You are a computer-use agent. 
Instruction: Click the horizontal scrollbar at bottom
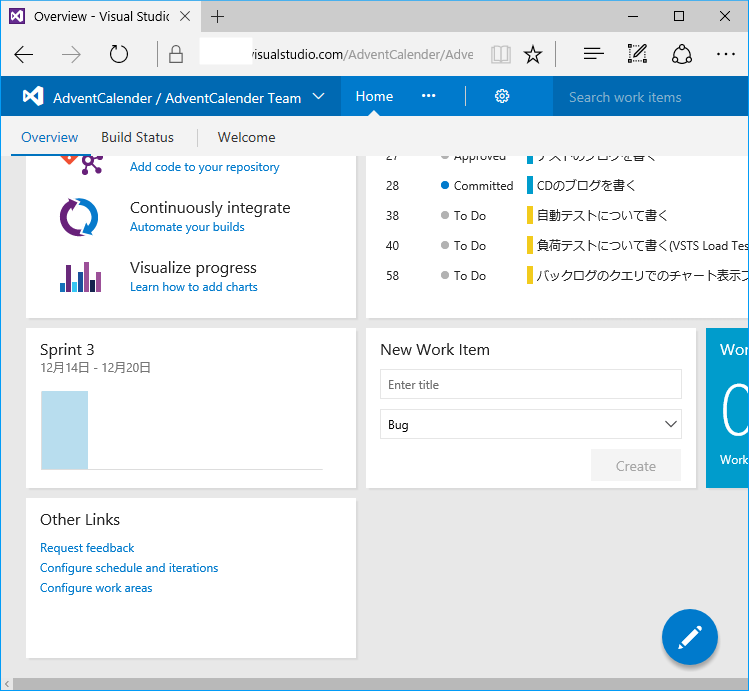pos(381,684)
